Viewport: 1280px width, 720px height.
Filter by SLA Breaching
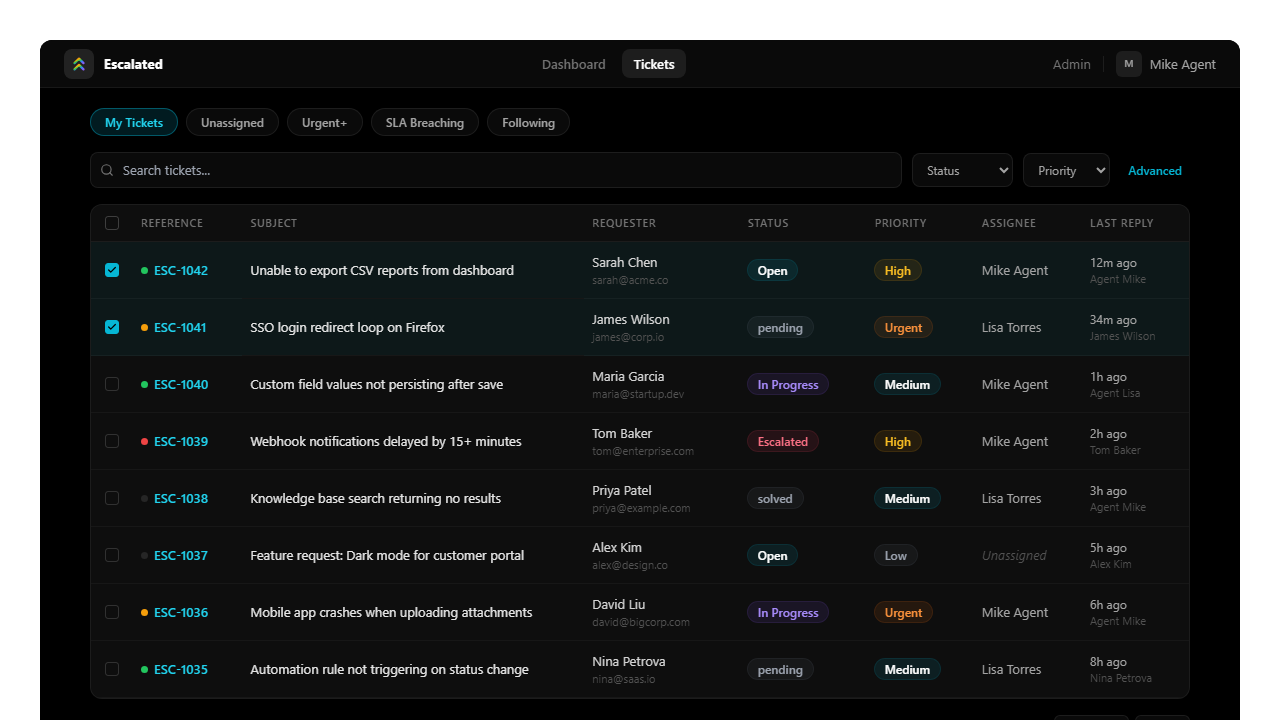click(425, 122)
